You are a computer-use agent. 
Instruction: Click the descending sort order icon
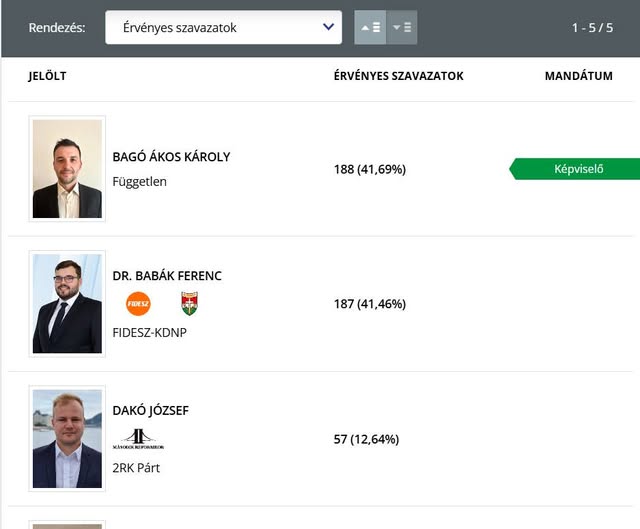pyautogui.click(x=402, y=28)
